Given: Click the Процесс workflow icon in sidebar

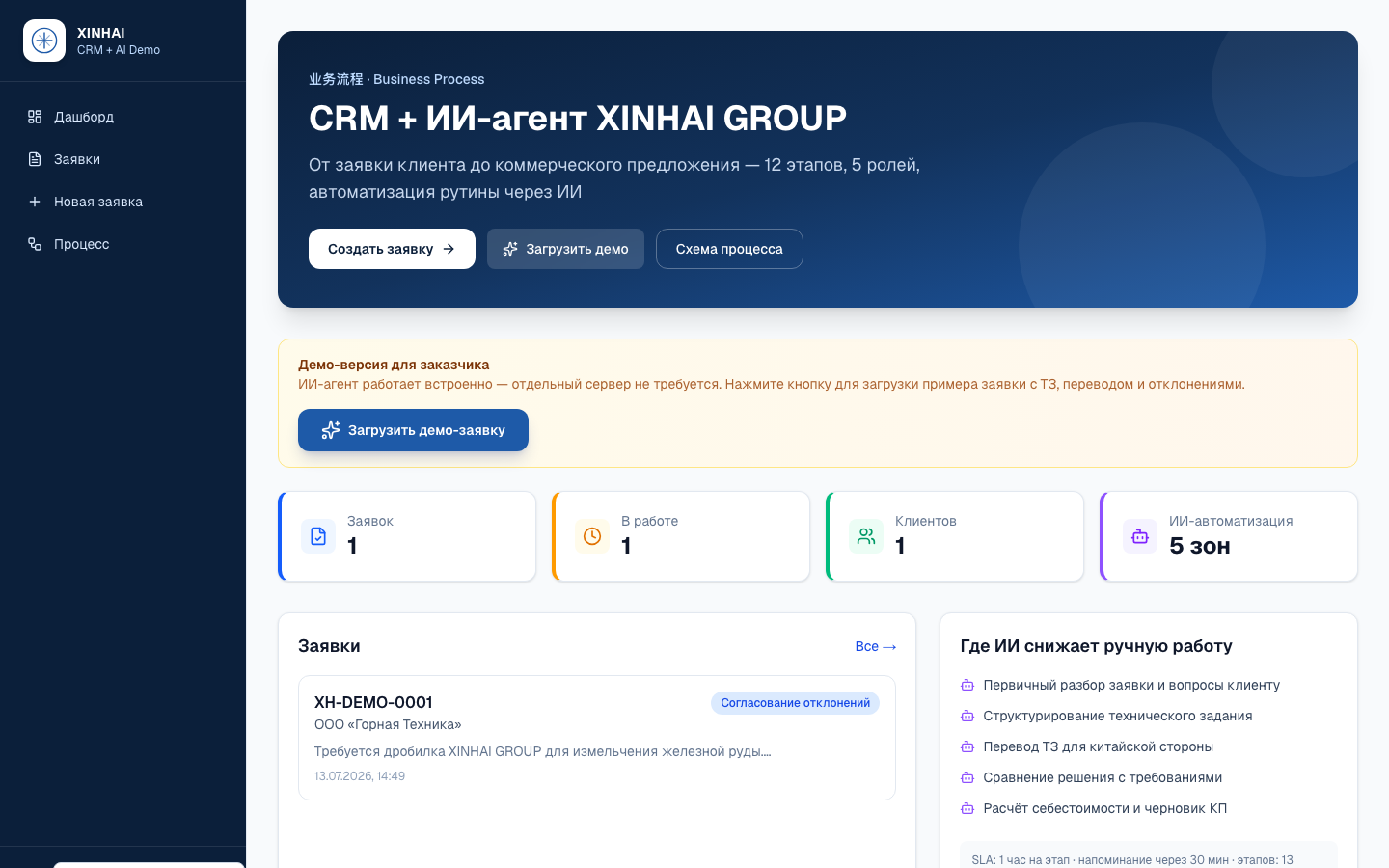Looking at the screenshot, I should click(35, 244).
